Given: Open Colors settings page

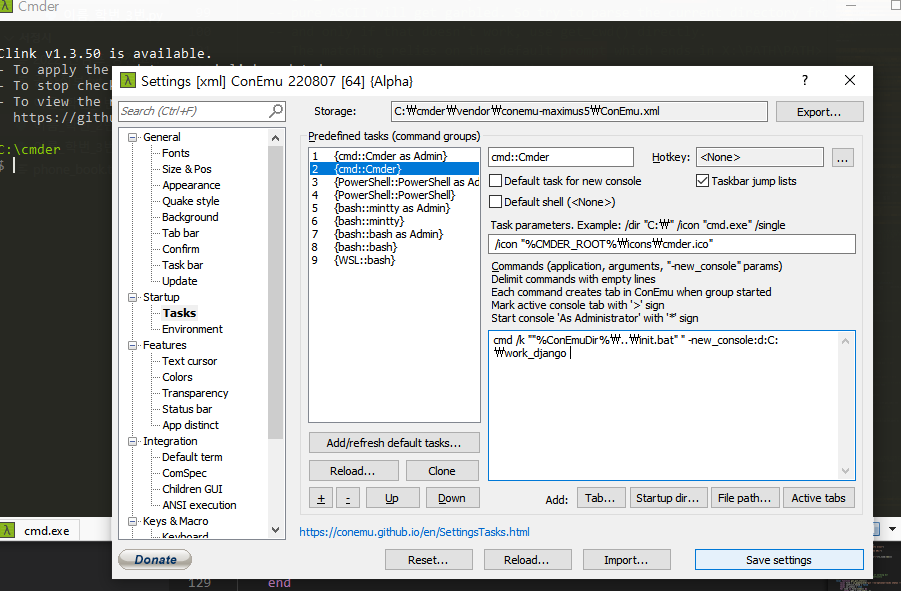Looking at the screenshot, I should [x=177, y=377].
